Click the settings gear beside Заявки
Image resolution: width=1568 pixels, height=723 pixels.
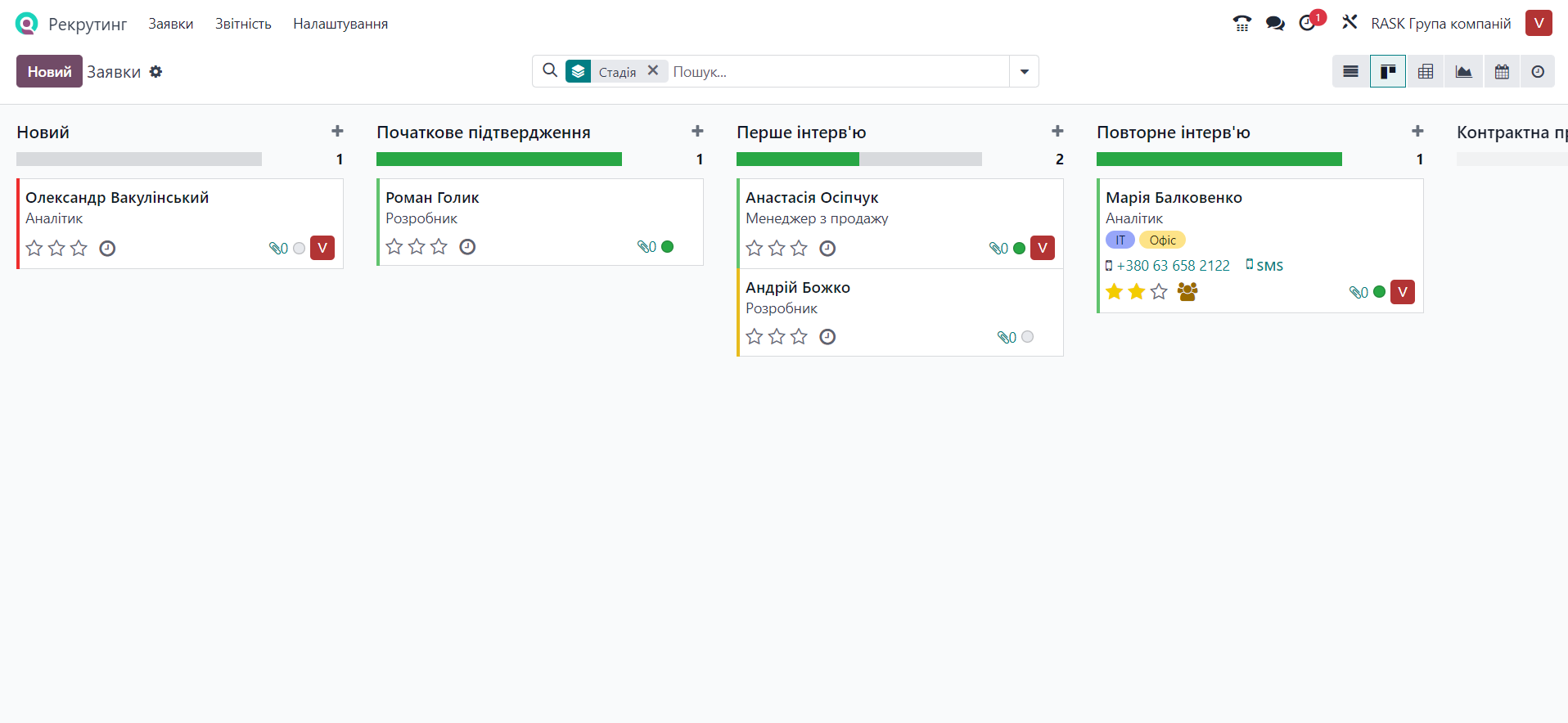click(x=155, y=72)
